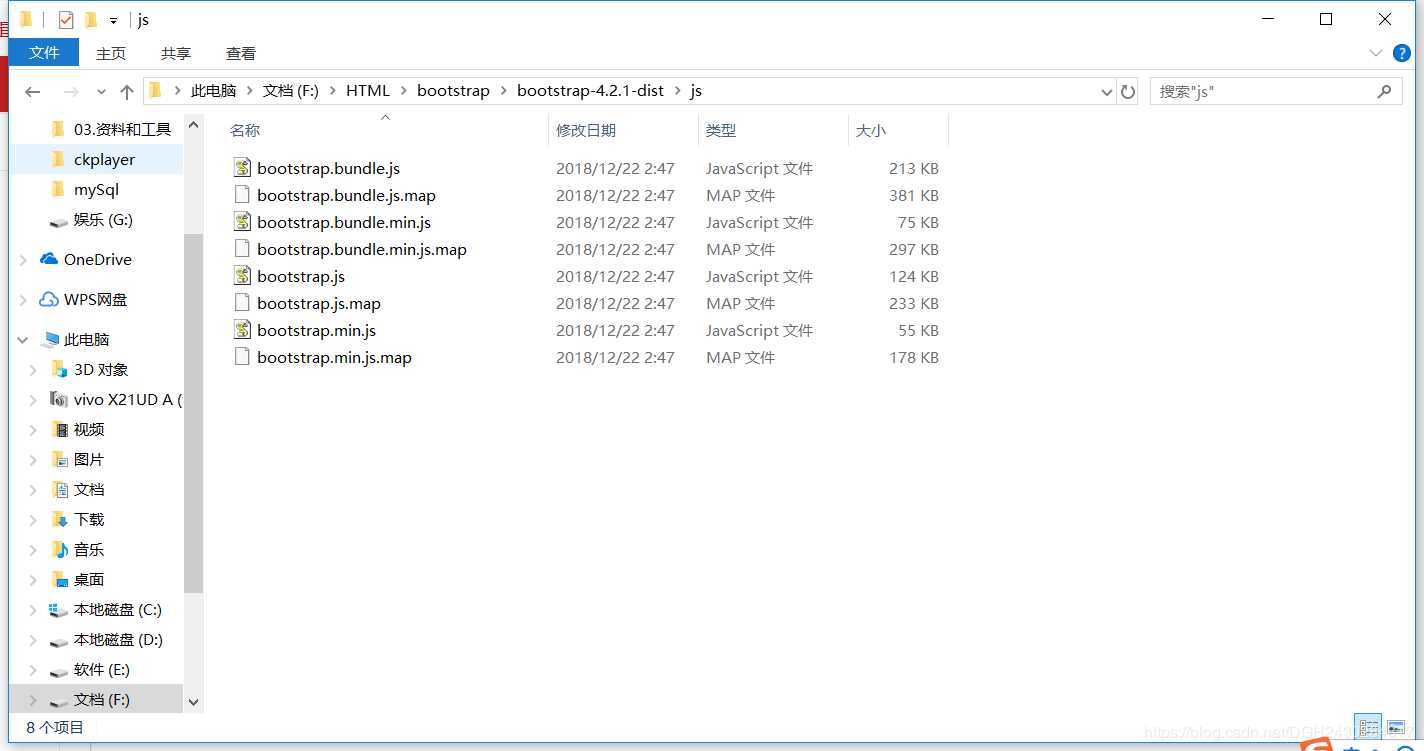Viewport: 1424px width, 751px height.
Task: Click the 此电脑 breadcrumb in address bar
Action: pos(214,91)
